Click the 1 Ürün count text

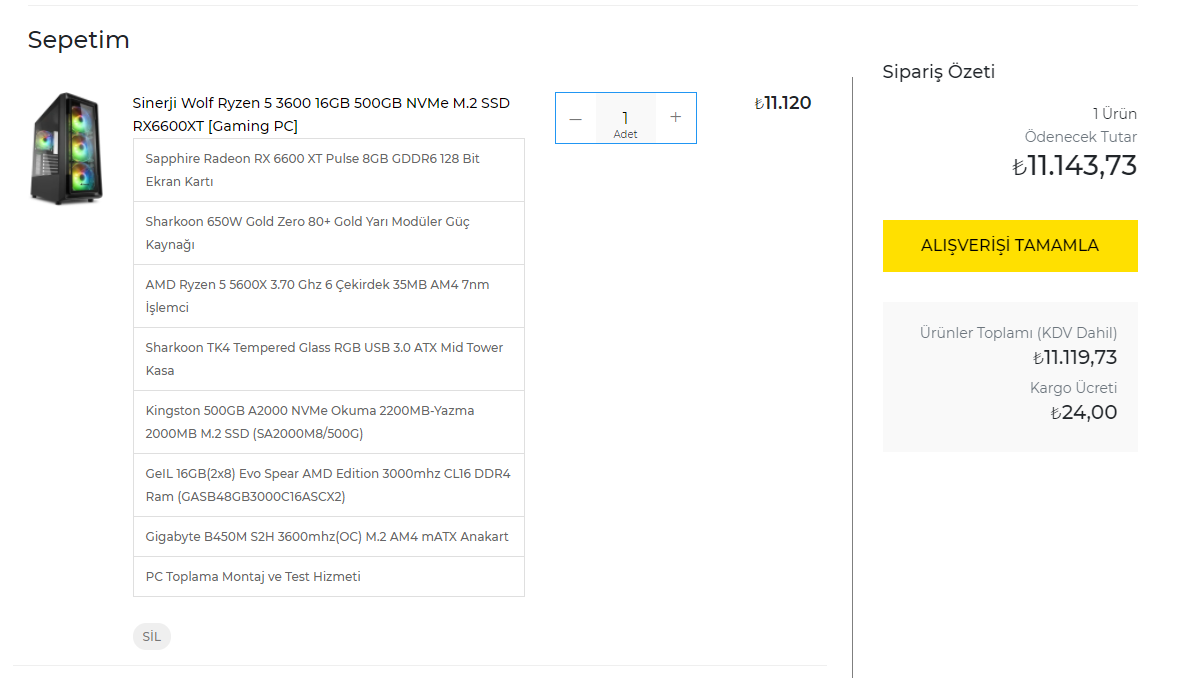click(x=1115, y=114)
